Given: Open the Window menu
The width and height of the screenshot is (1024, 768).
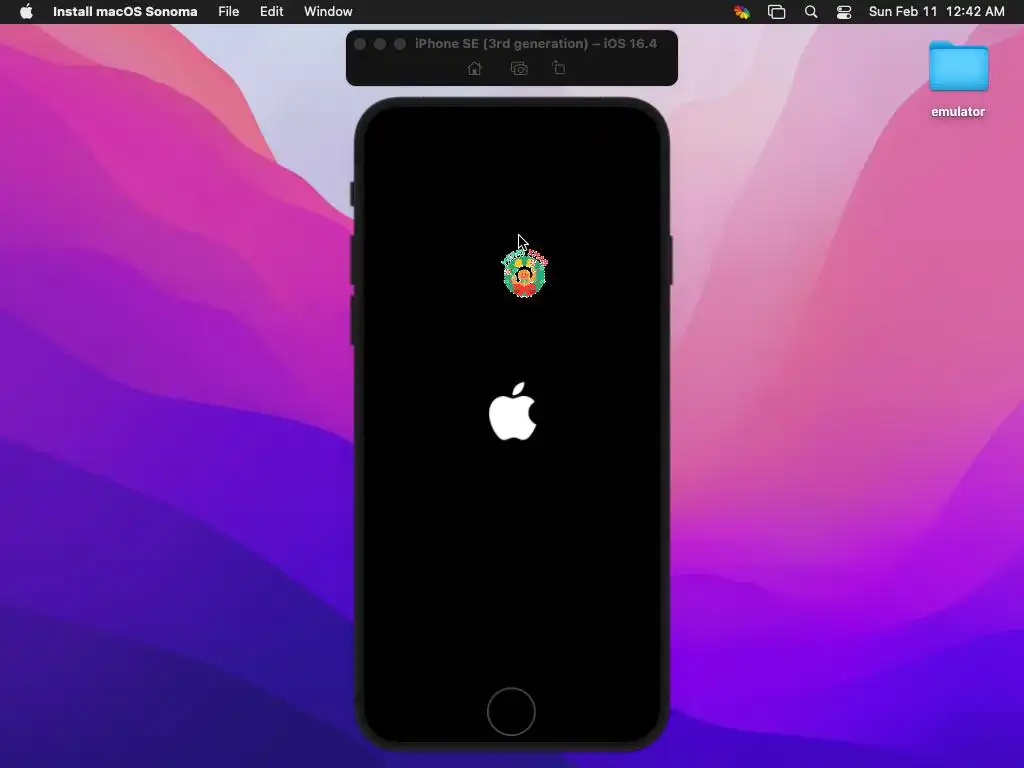Looking at the screenshot, I should coord(328,11).
